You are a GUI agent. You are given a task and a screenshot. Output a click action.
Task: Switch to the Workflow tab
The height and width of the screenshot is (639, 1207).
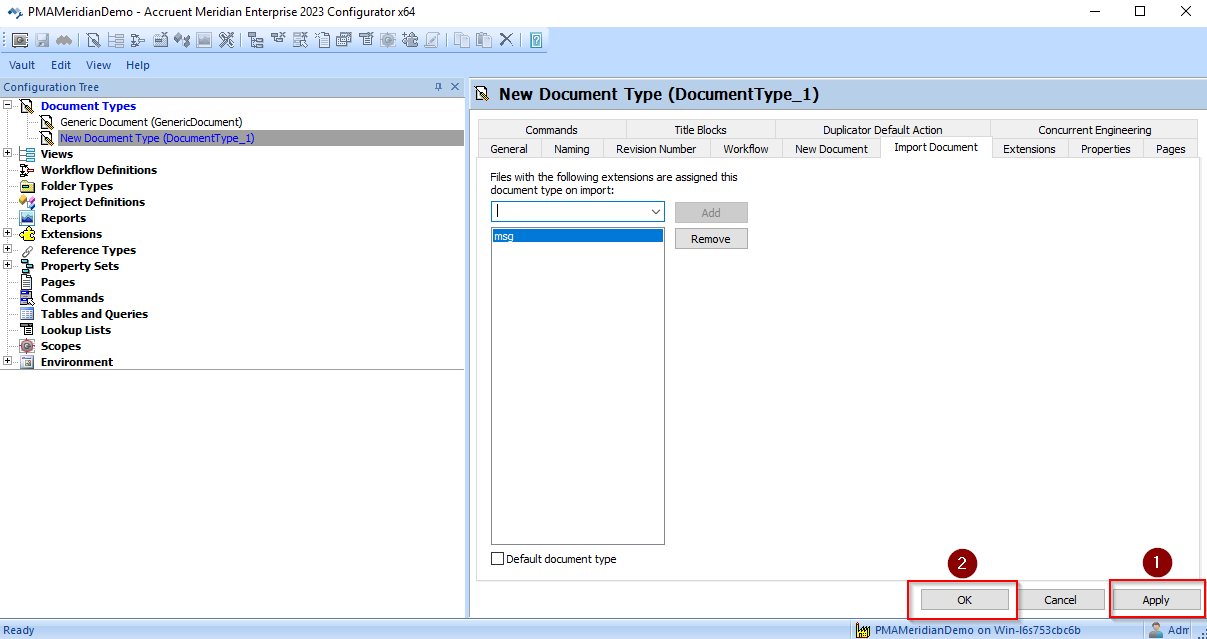[746, 149]
